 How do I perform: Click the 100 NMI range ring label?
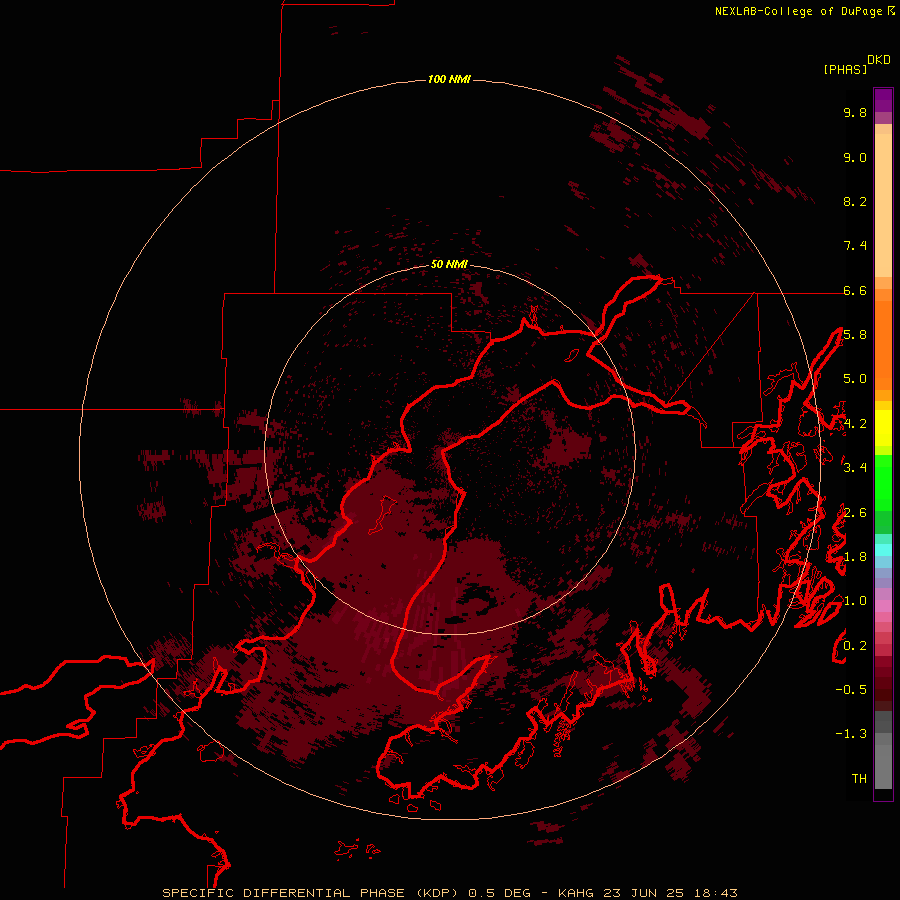(x=449, y=79)
